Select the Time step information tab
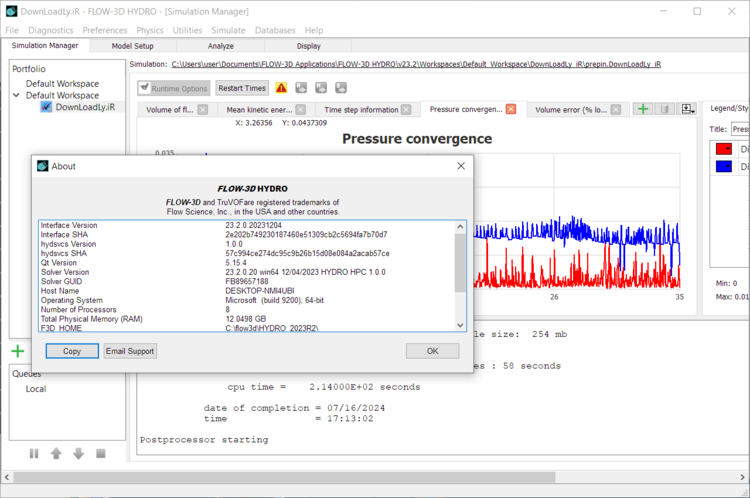750x498 pixels. point(361,110)
